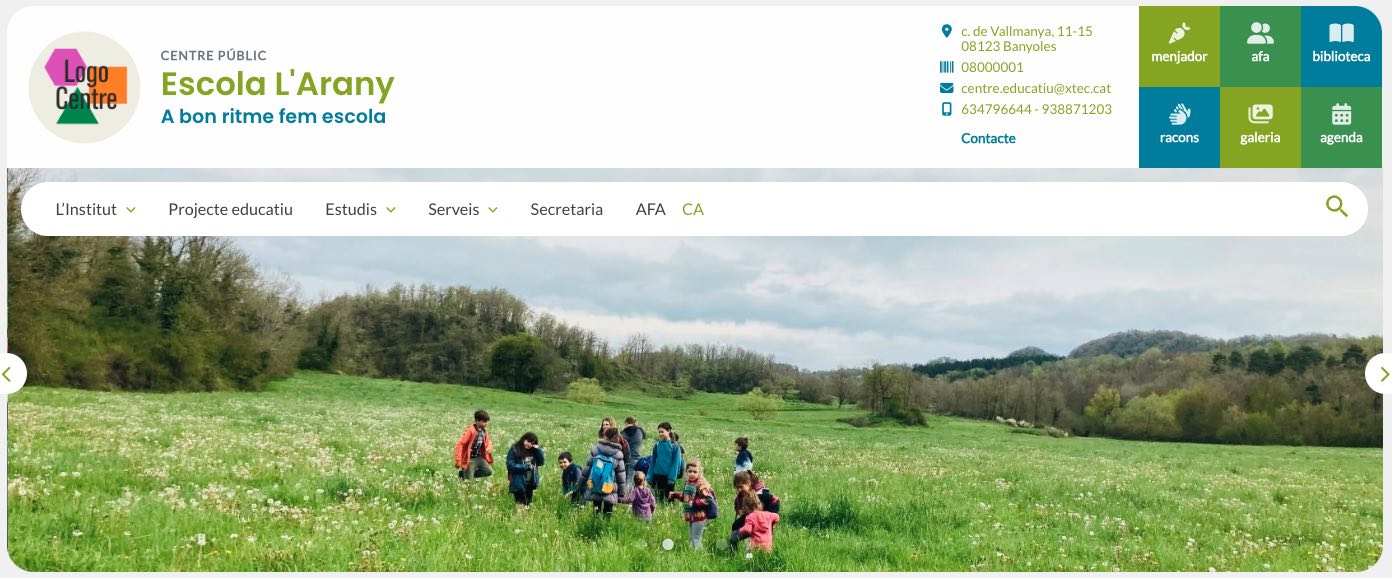Open the menjador tile with carrot icon
The width and height of the screenshot is (1392, 578).
pos(1179,46)
